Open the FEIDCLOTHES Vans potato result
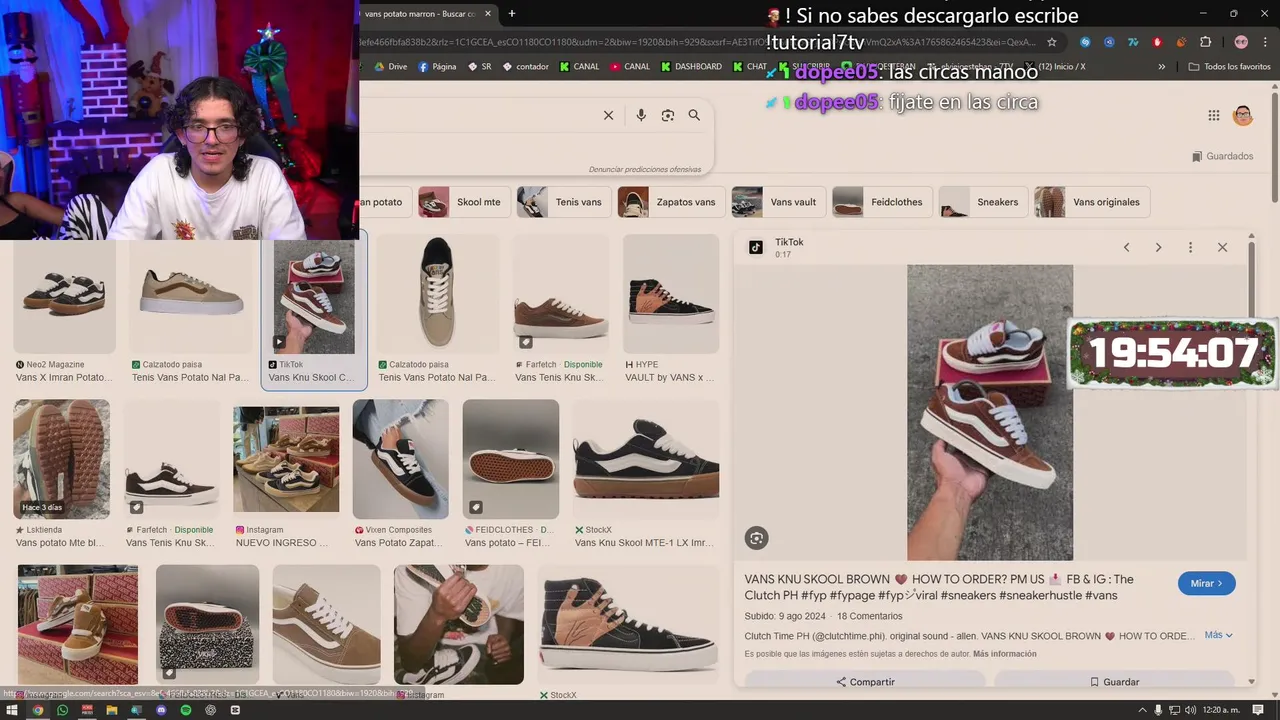1280x720 pixels. 511,475
